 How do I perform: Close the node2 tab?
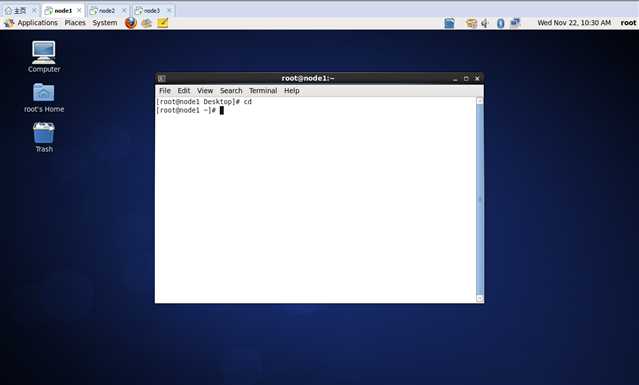pos(124,10)
